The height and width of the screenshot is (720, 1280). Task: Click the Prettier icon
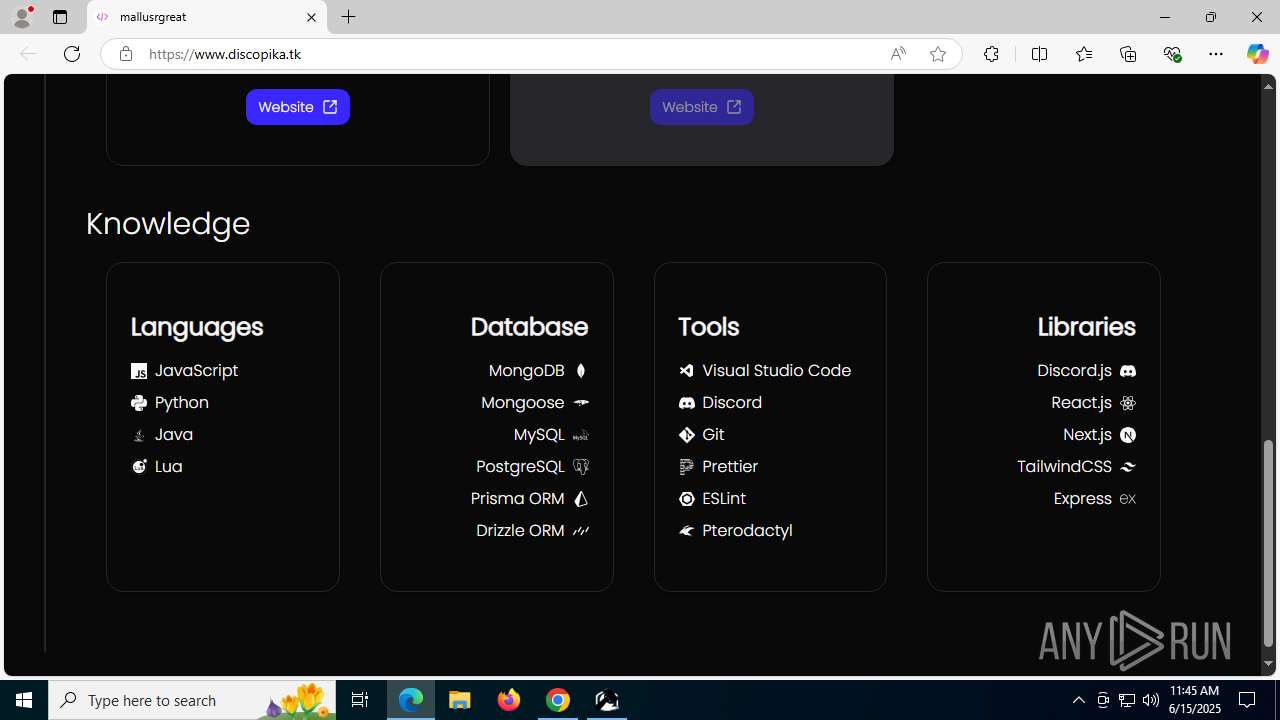(x=686, y=467)
